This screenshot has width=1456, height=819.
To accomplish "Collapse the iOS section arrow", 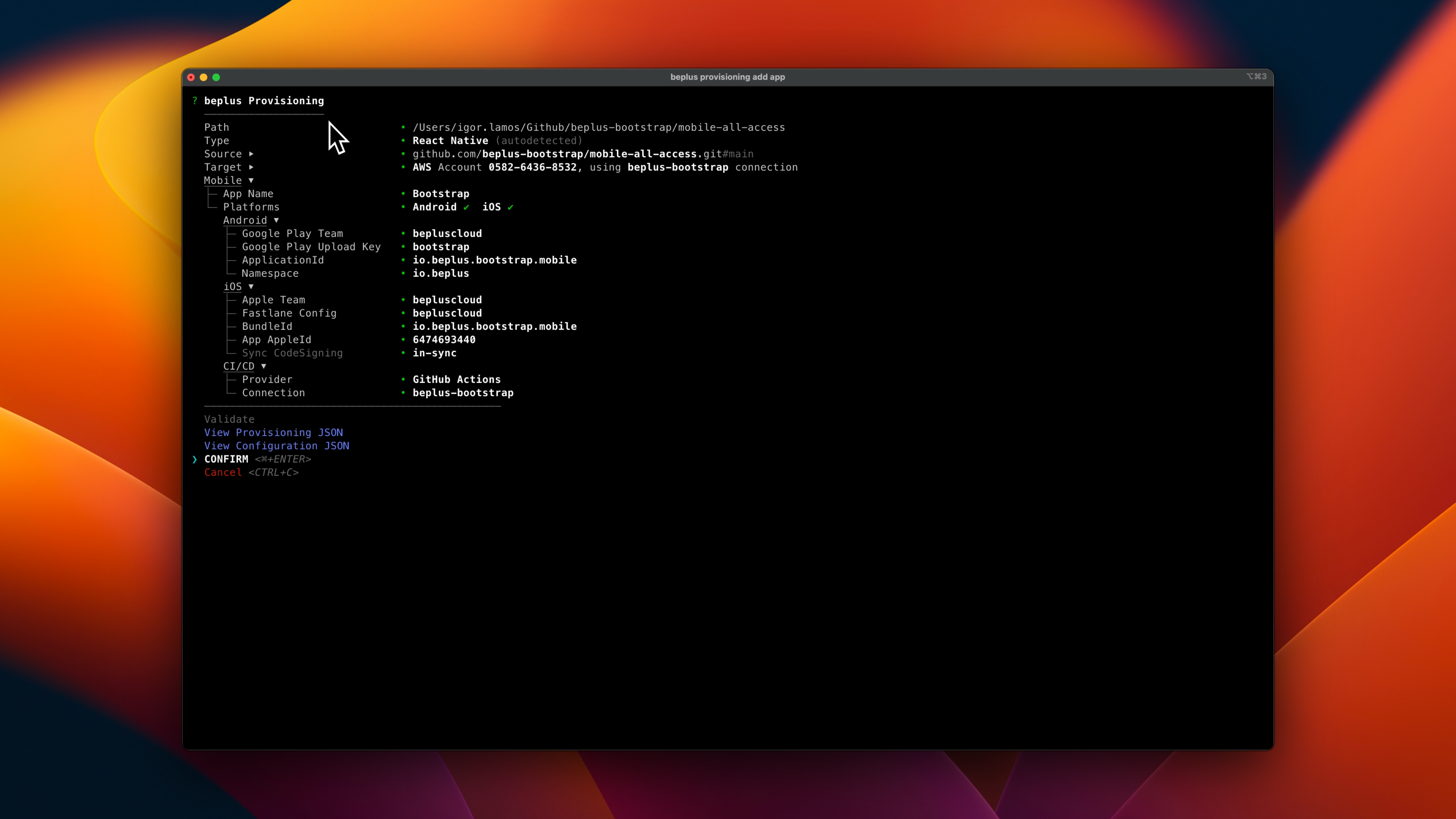I will [x=251, y=287].
